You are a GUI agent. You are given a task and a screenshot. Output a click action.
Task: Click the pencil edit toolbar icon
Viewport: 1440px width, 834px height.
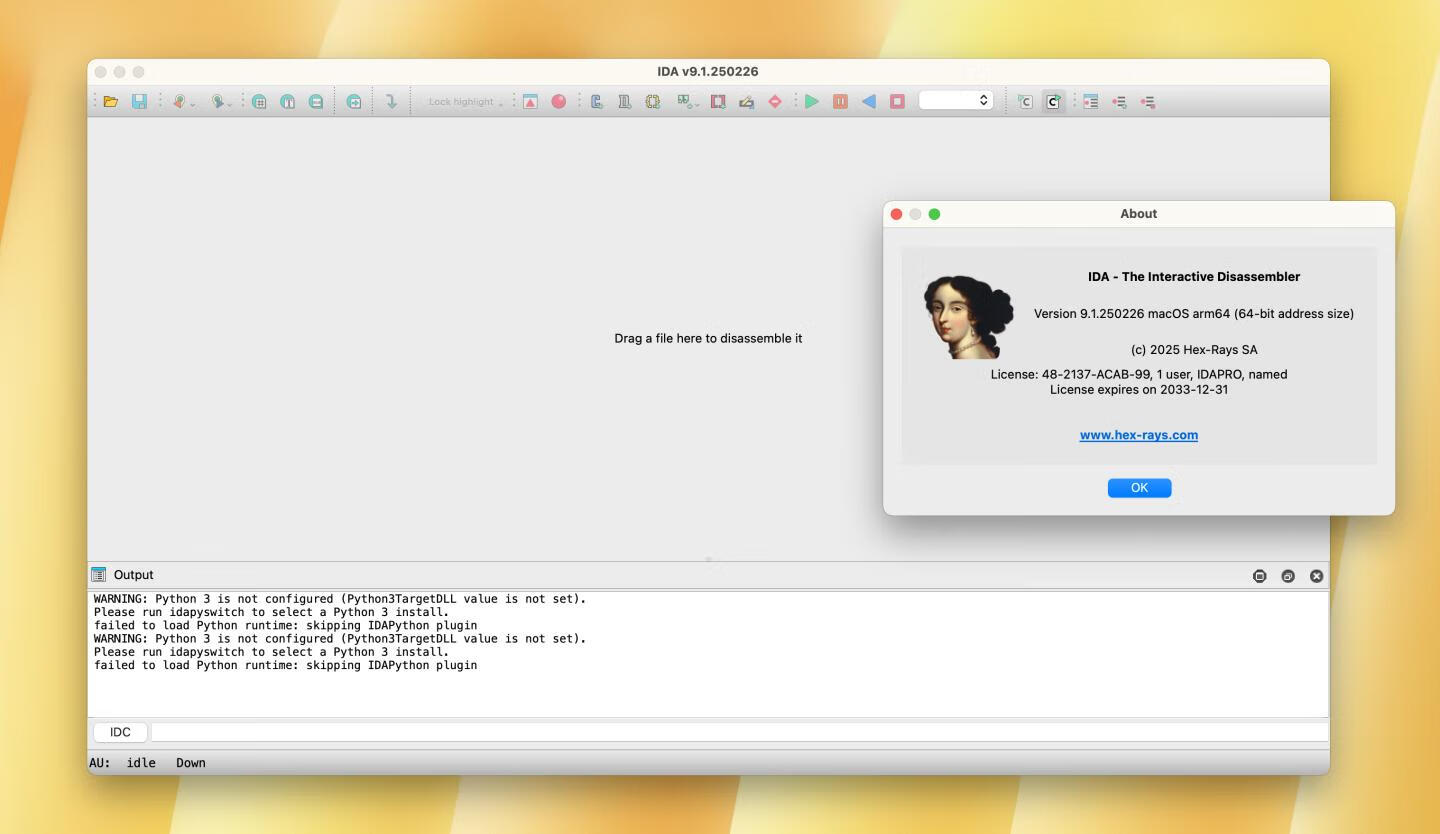pos(746,101)
